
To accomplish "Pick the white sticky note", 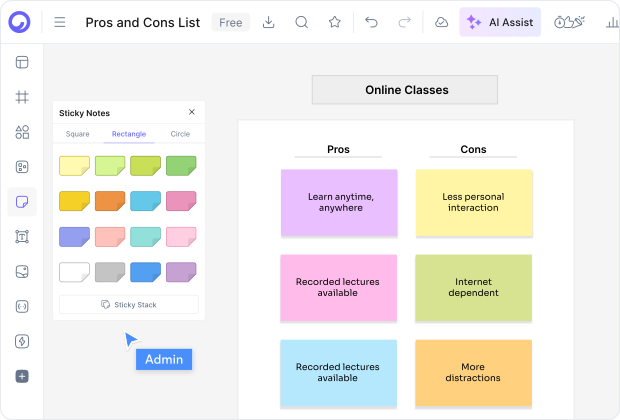I will (74, 272).
